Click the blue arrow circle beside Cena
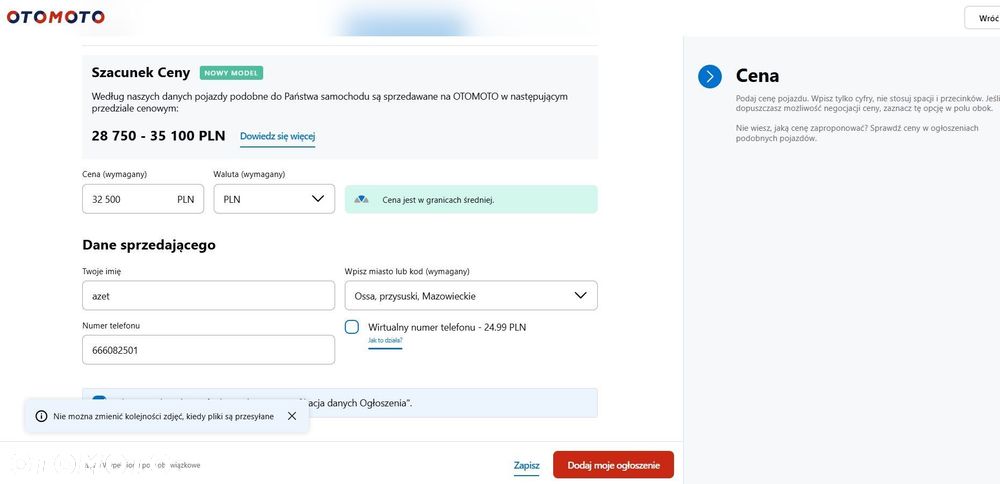 click(710, 77)
